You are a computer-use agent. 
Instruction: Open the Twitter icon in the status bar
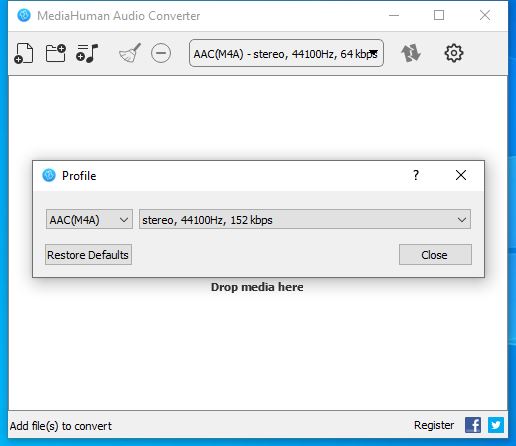pyautogui.click(x=496, y=425)
